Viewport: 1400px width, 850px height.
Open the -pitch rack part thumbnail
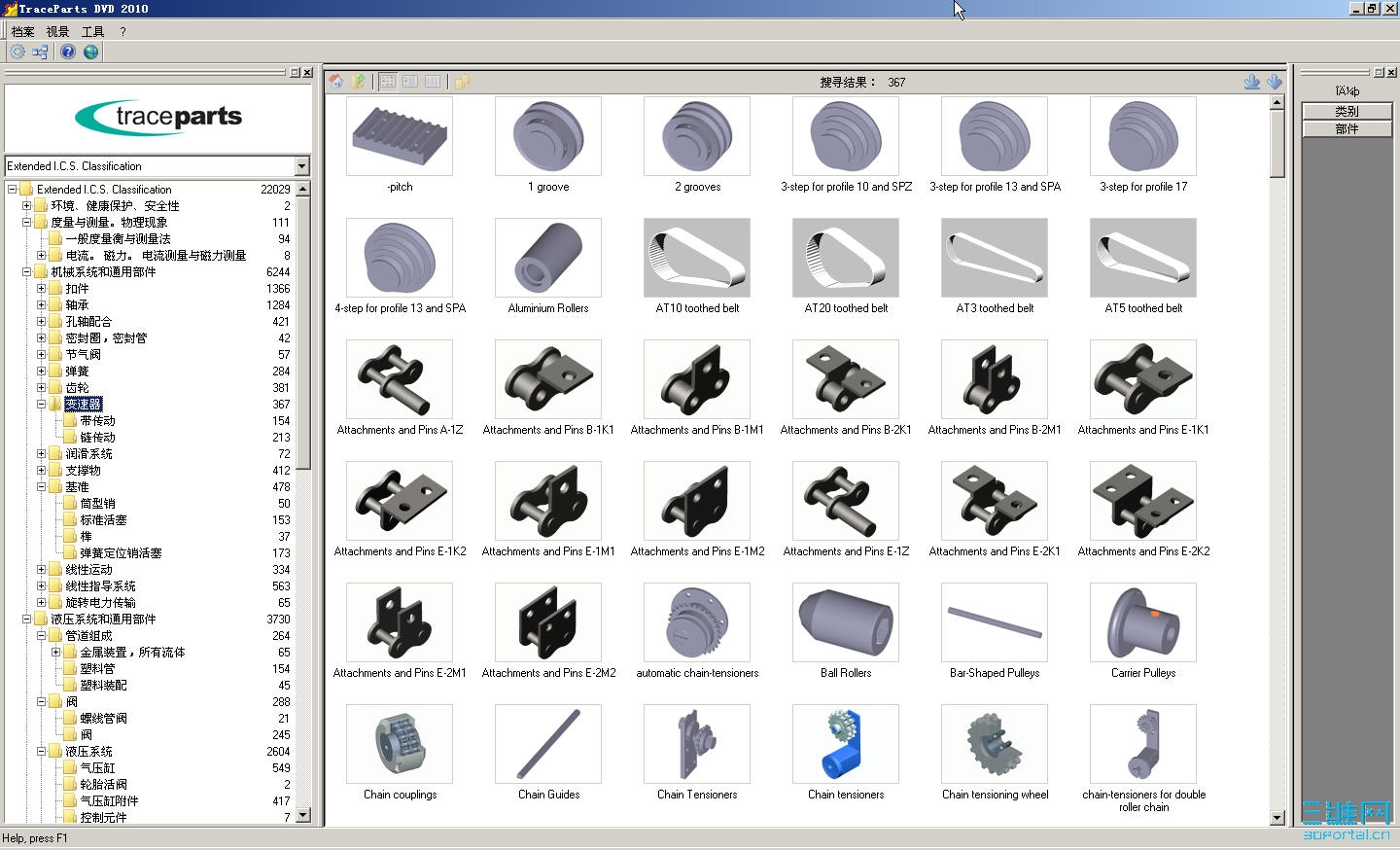tap(400, 136)
